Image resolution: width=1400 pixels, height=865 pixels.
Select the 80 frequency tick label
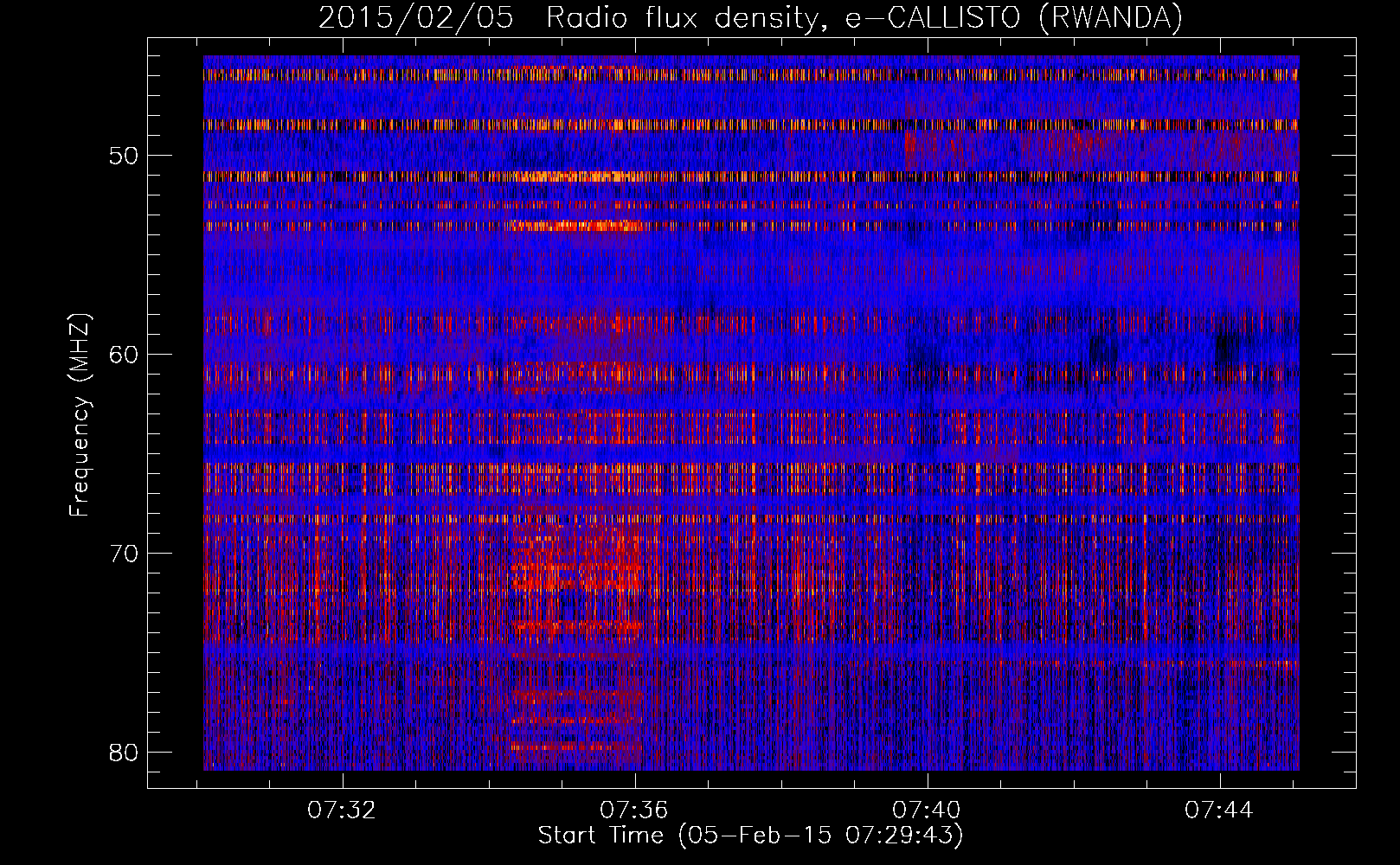[125, 752]
